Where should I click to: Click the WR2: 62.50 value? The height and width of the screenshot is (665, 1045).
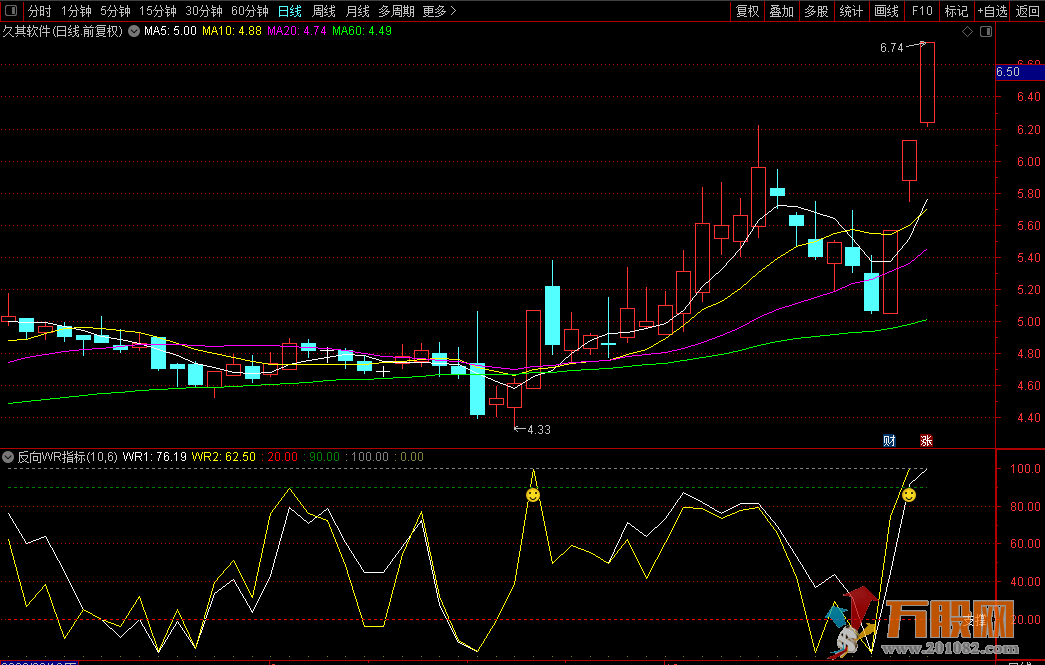point(223,457)
